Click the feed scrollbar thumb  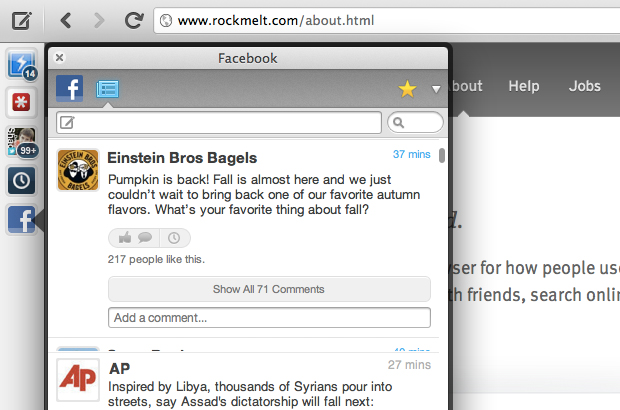(x=442, y=155)
